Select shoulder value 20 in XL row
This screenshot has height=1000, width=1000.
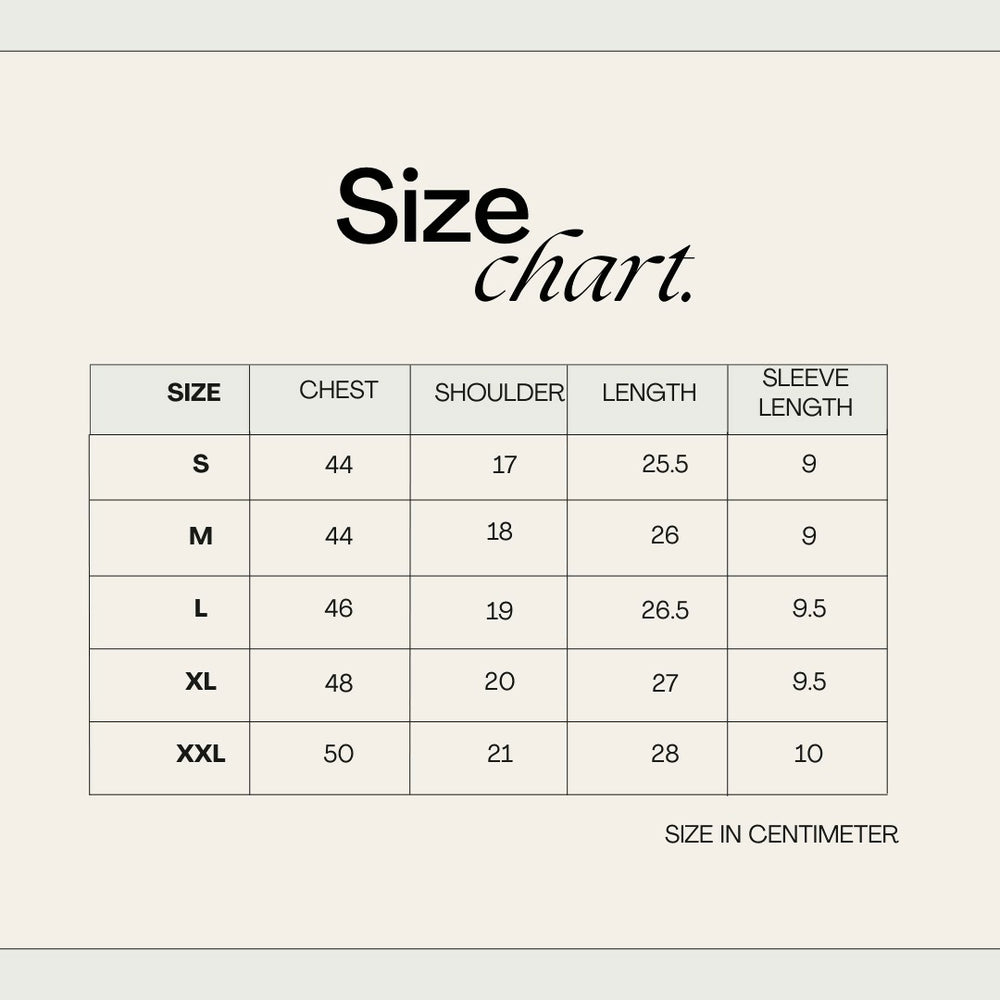point(499,682)
